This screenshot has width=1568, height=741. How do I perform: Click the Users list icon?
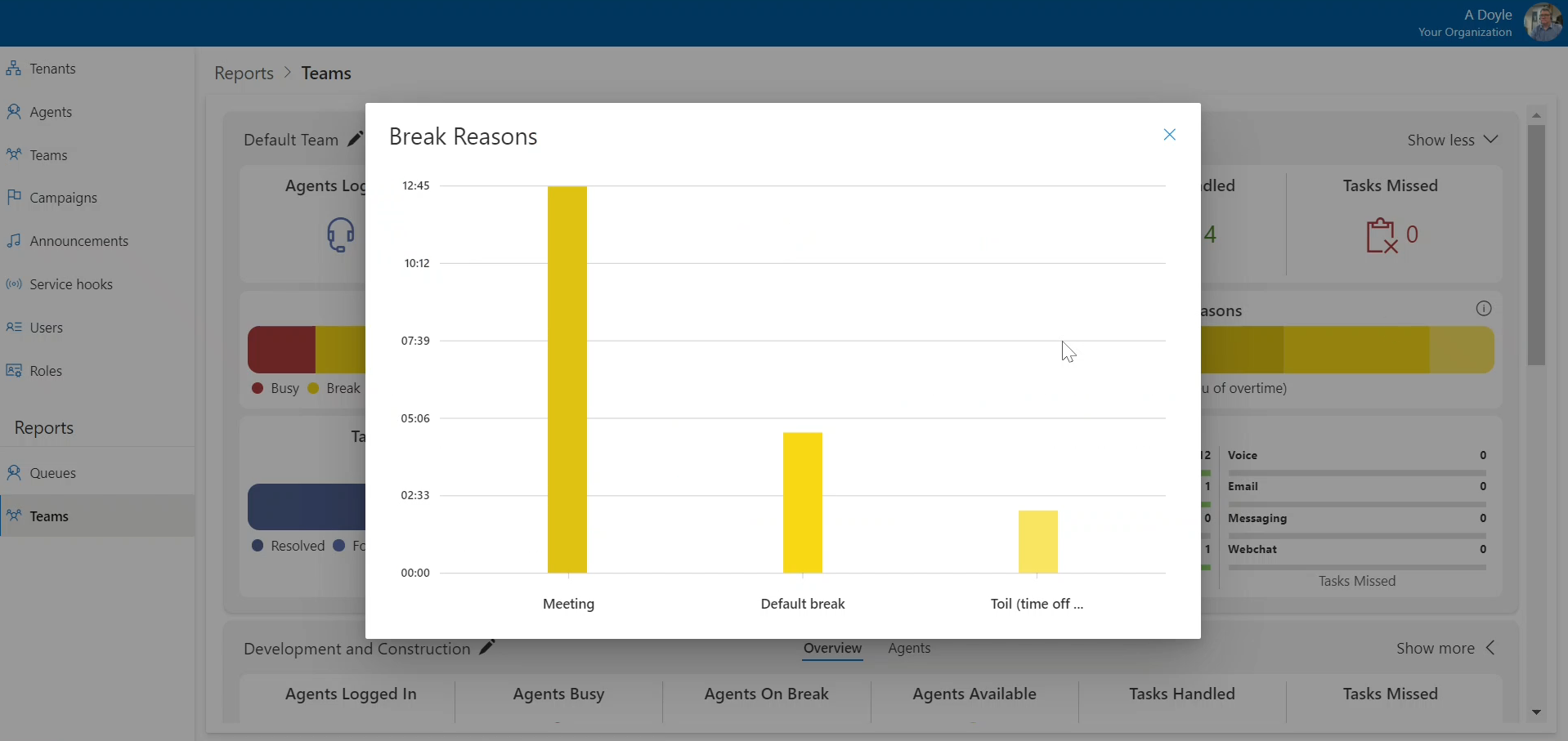pos(14,327)
